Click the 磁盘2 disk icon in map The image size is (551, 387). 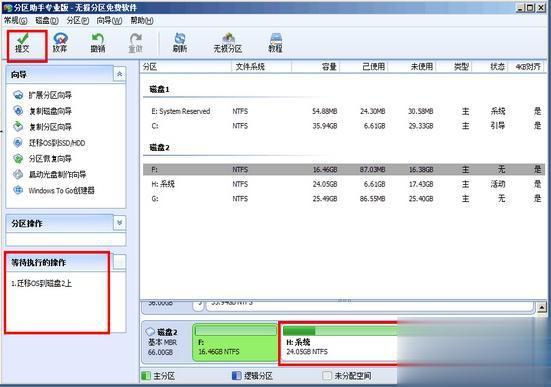tap(150, 331)
